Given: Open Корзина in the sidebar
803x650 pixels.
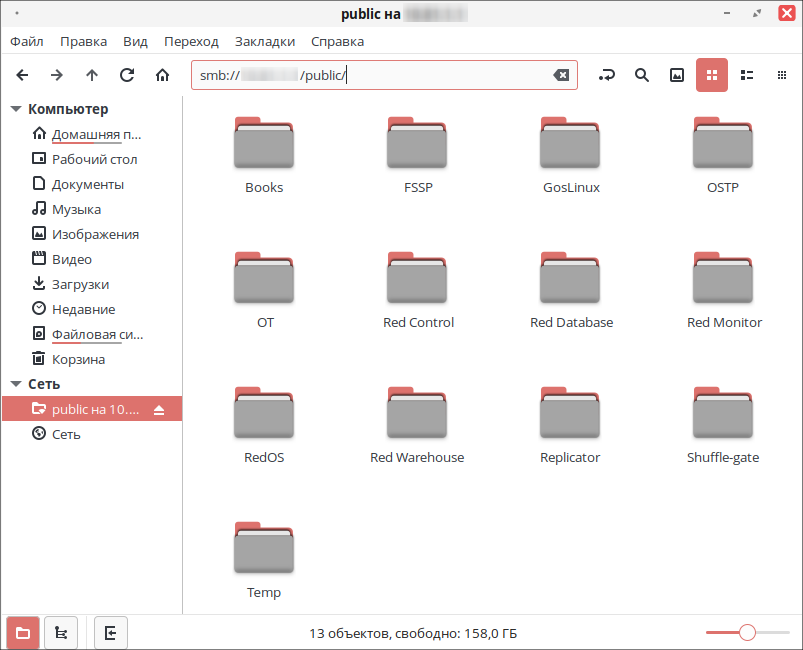Looking at the screenshot, I should click(92, 360).
